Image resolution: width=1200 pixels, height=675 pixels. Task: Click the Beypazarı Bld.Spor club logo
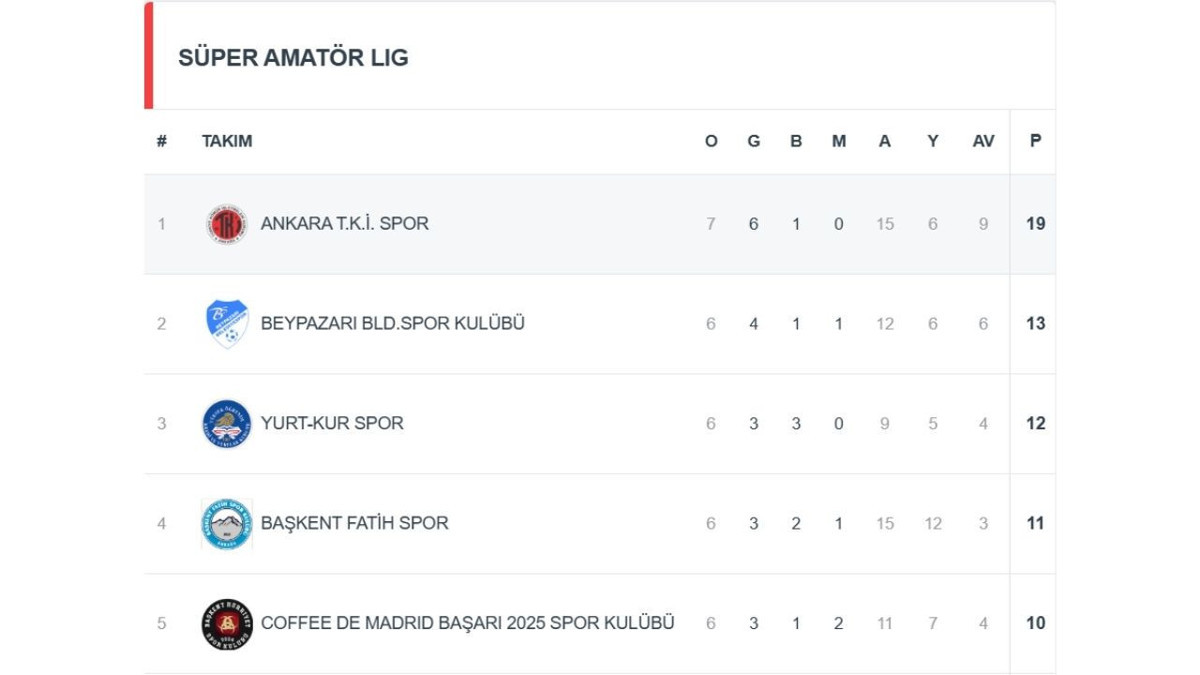(x=227, y=324)
